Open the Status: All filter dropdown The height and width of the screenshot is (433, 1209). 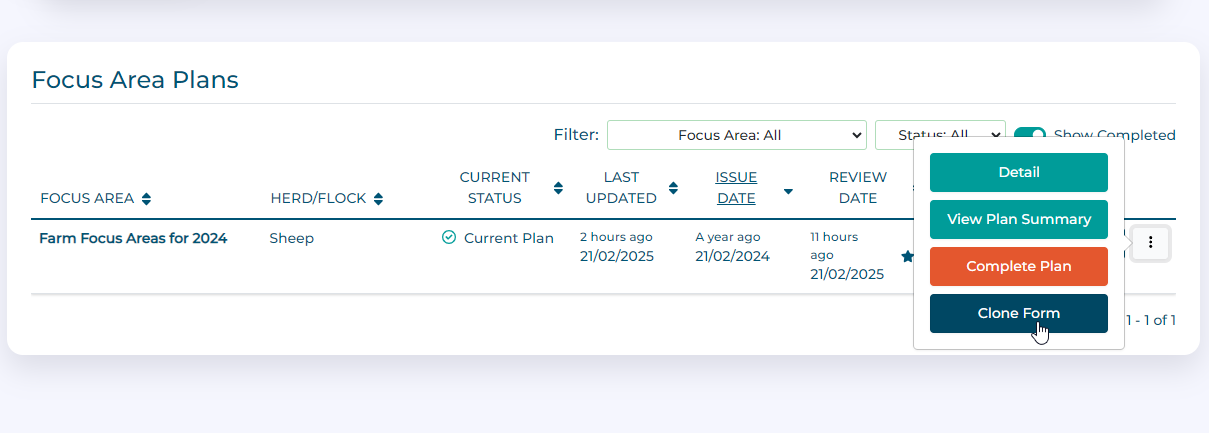click(x=938, y=135)
